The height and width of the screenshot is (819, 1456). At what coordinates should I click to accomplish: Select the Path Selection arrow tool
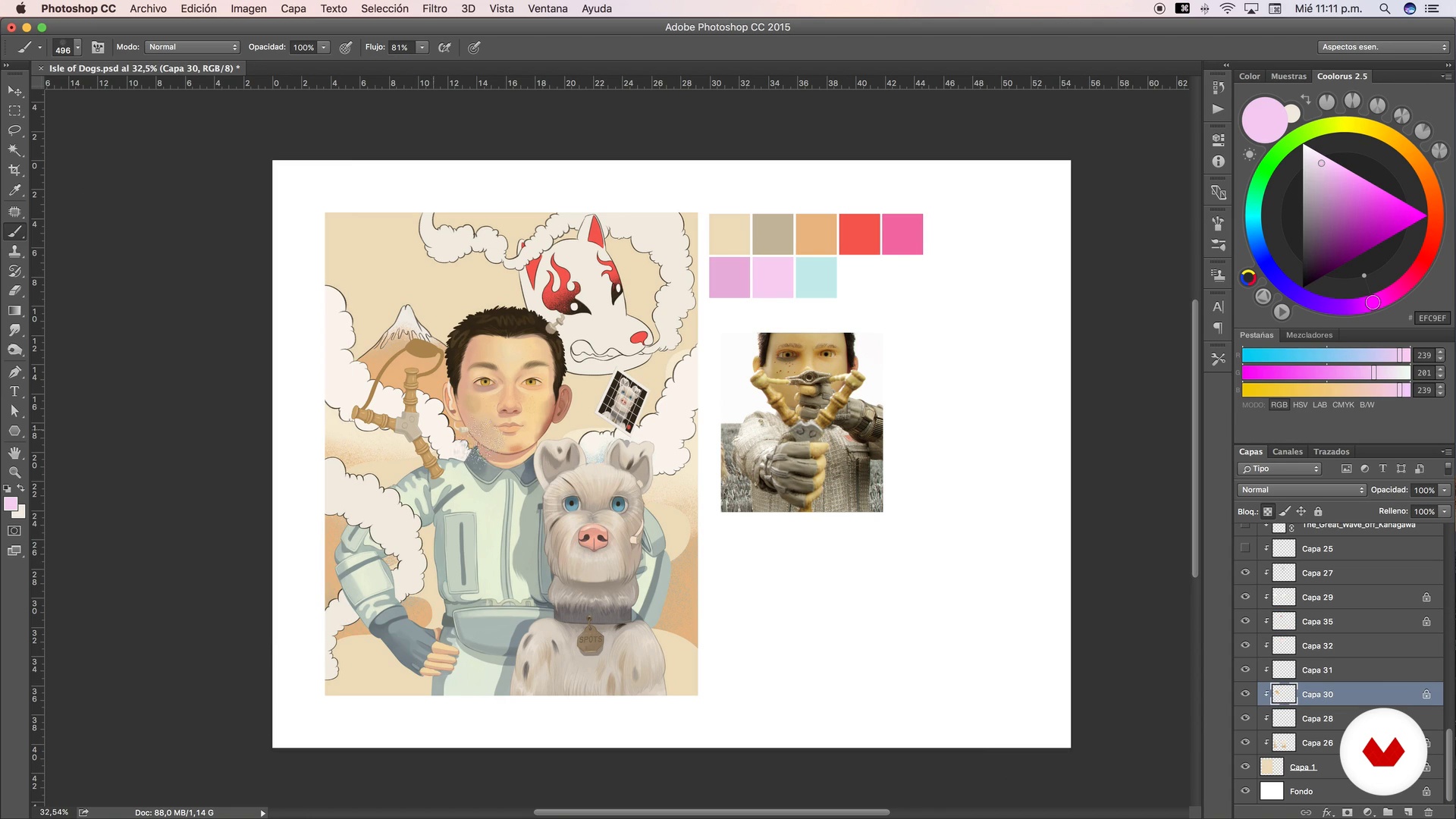(x=14, y=411)
